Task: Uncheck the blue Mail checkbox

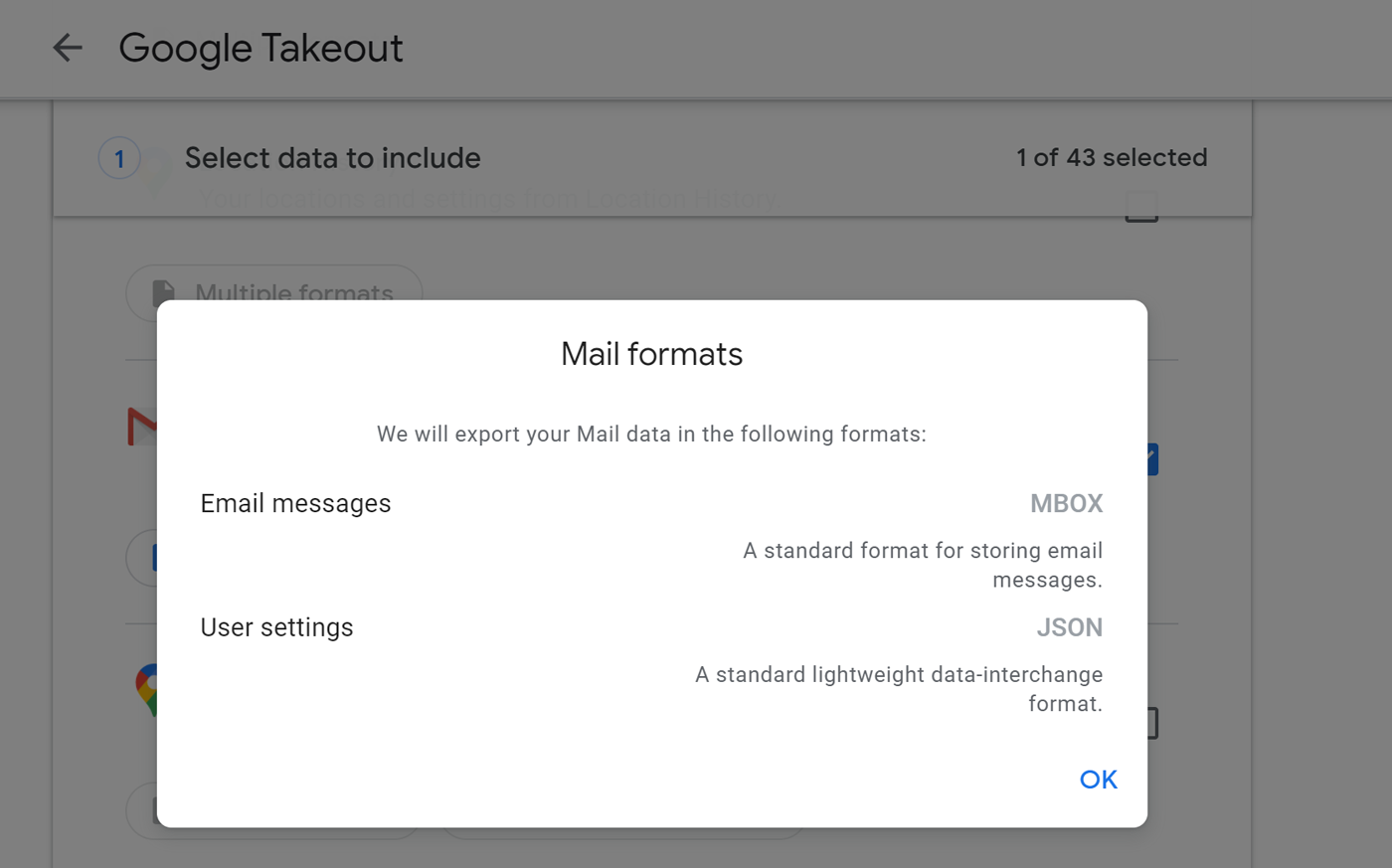Action: (x=1151, y=459)
